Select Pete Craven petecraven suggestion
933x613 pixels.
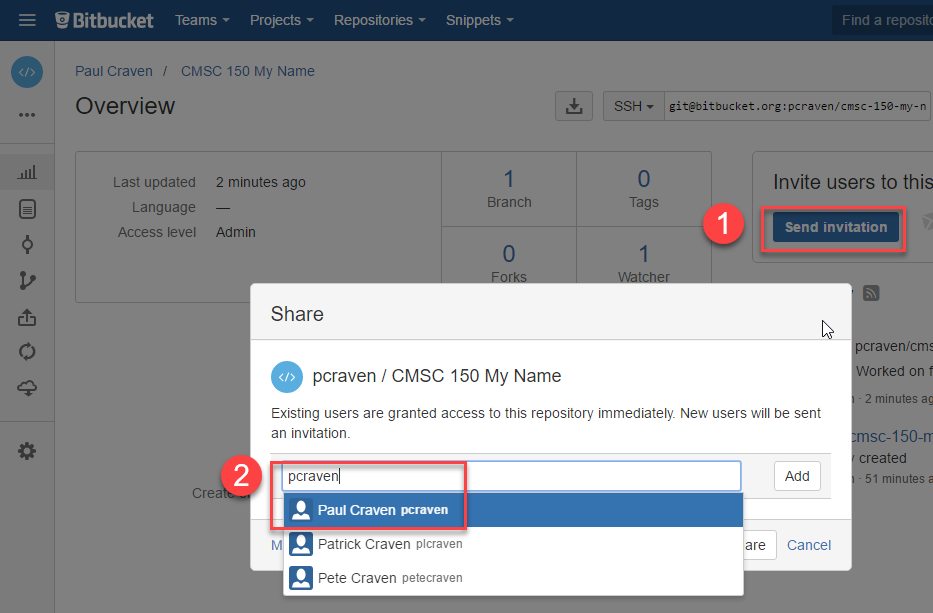tap(514, 578)
